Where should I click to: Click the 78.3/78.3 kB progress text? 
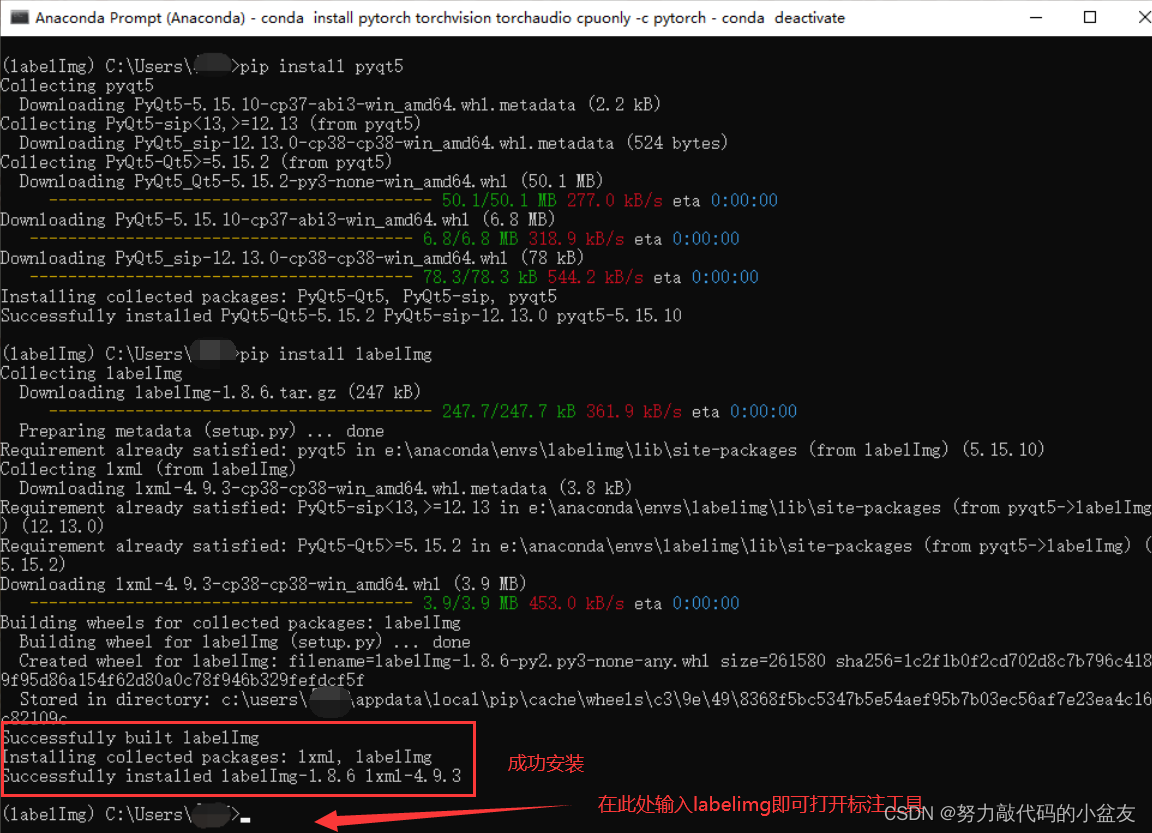pos(480,277)
